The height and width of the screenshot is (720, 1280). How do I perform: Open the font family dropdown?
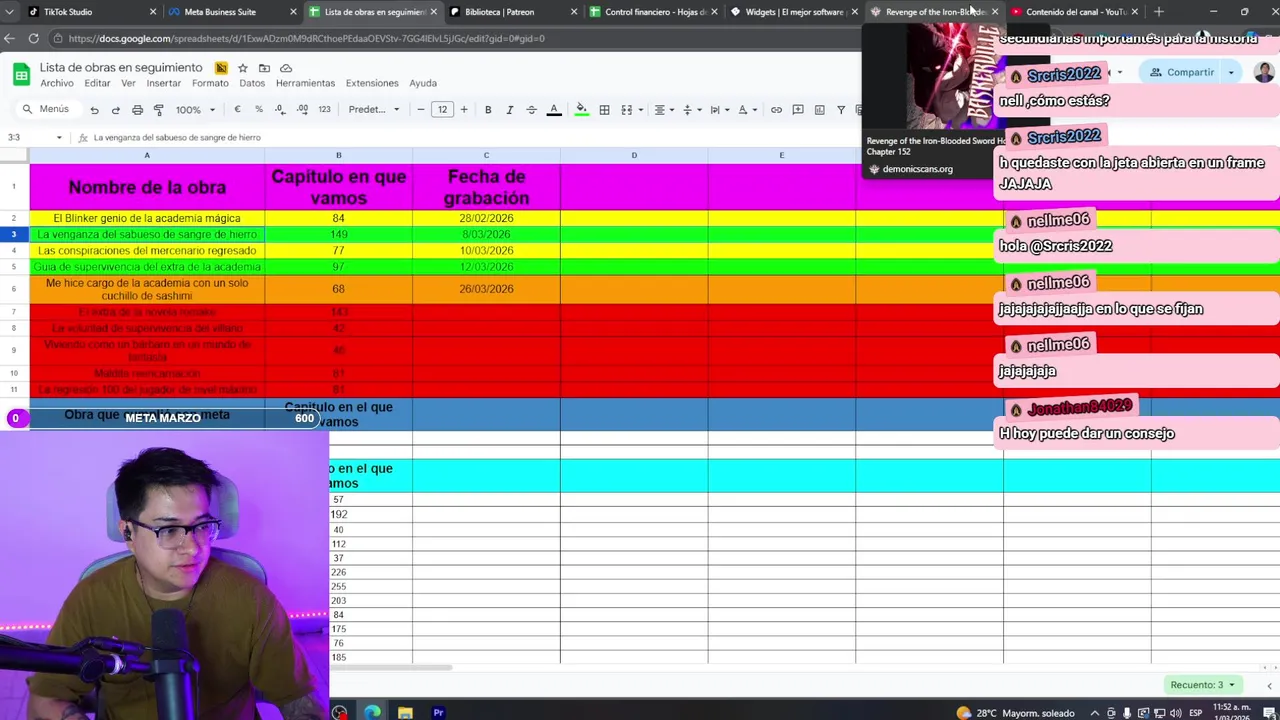tap(374, 110)
